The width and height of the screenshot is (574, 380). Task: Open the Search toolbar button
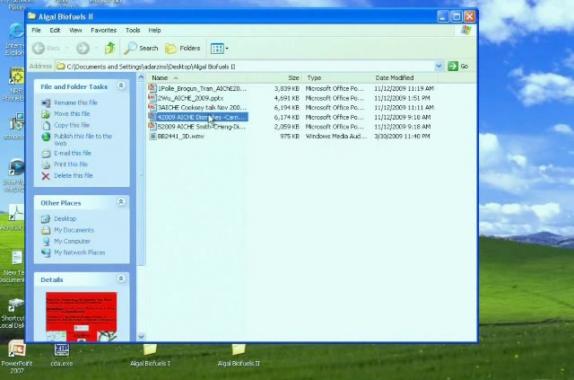(x=141, y=48)
